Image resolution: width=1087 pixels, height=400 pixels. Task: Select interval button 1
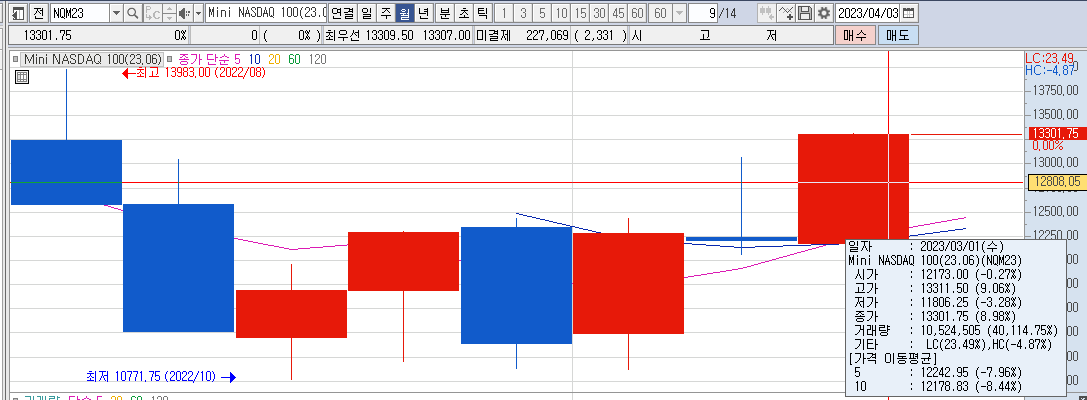tap(504, 13)
